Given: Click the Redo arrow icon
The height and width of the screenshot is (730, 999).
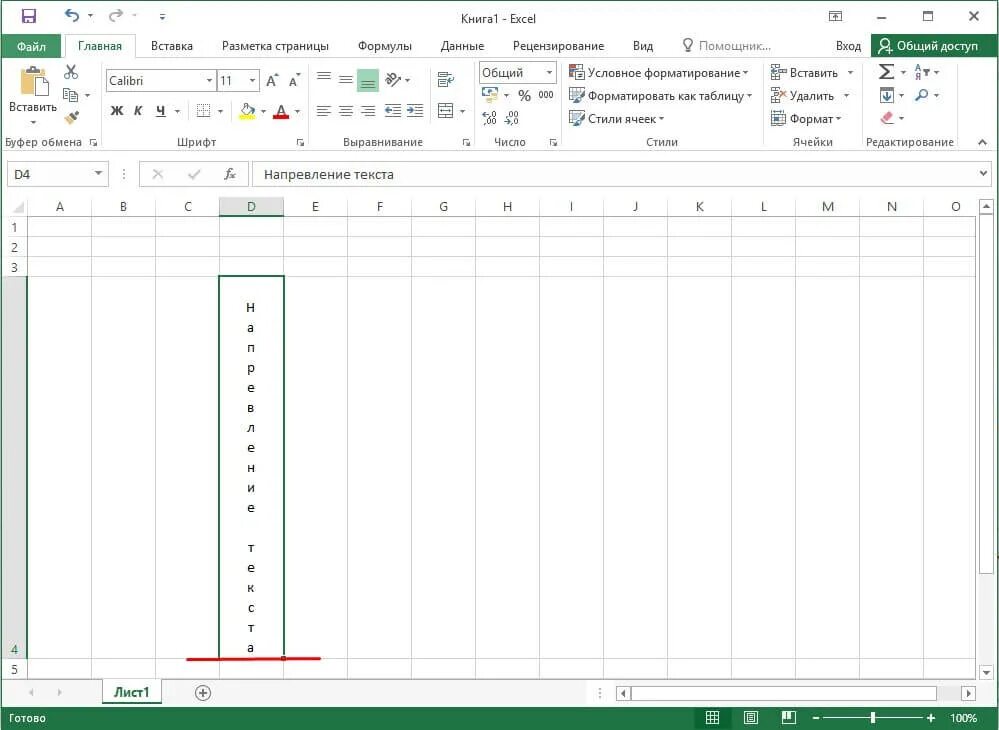Looking at the screenshot, I should [x=116, y=16].
